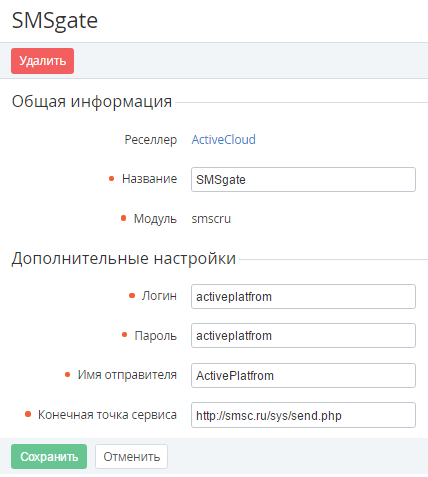
Task: Click the SMSgate page title
Action: 55,21
